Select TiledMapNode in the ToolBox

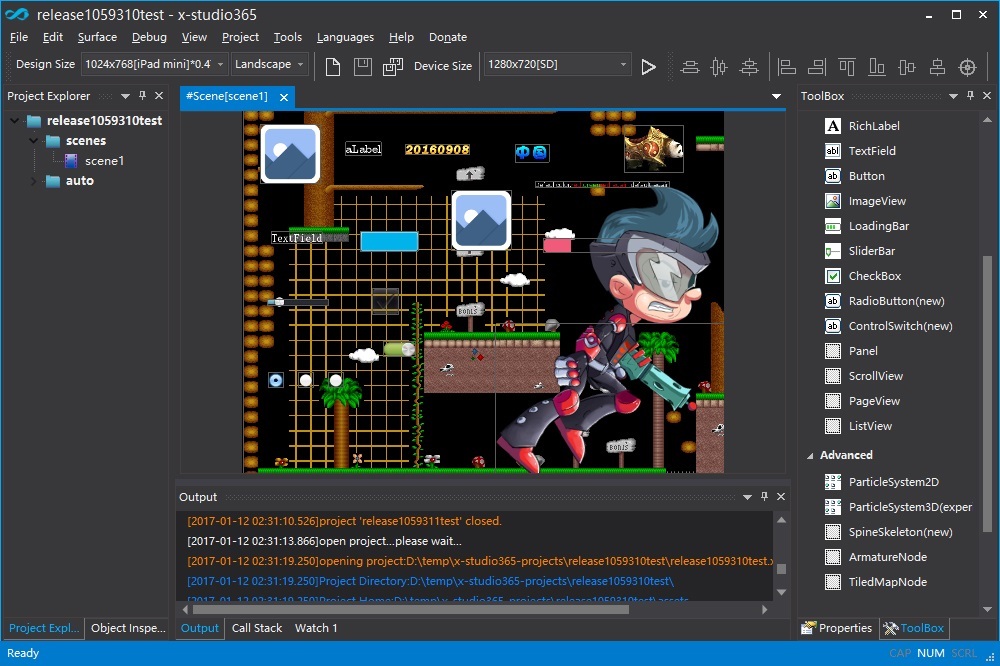(887, 582)
